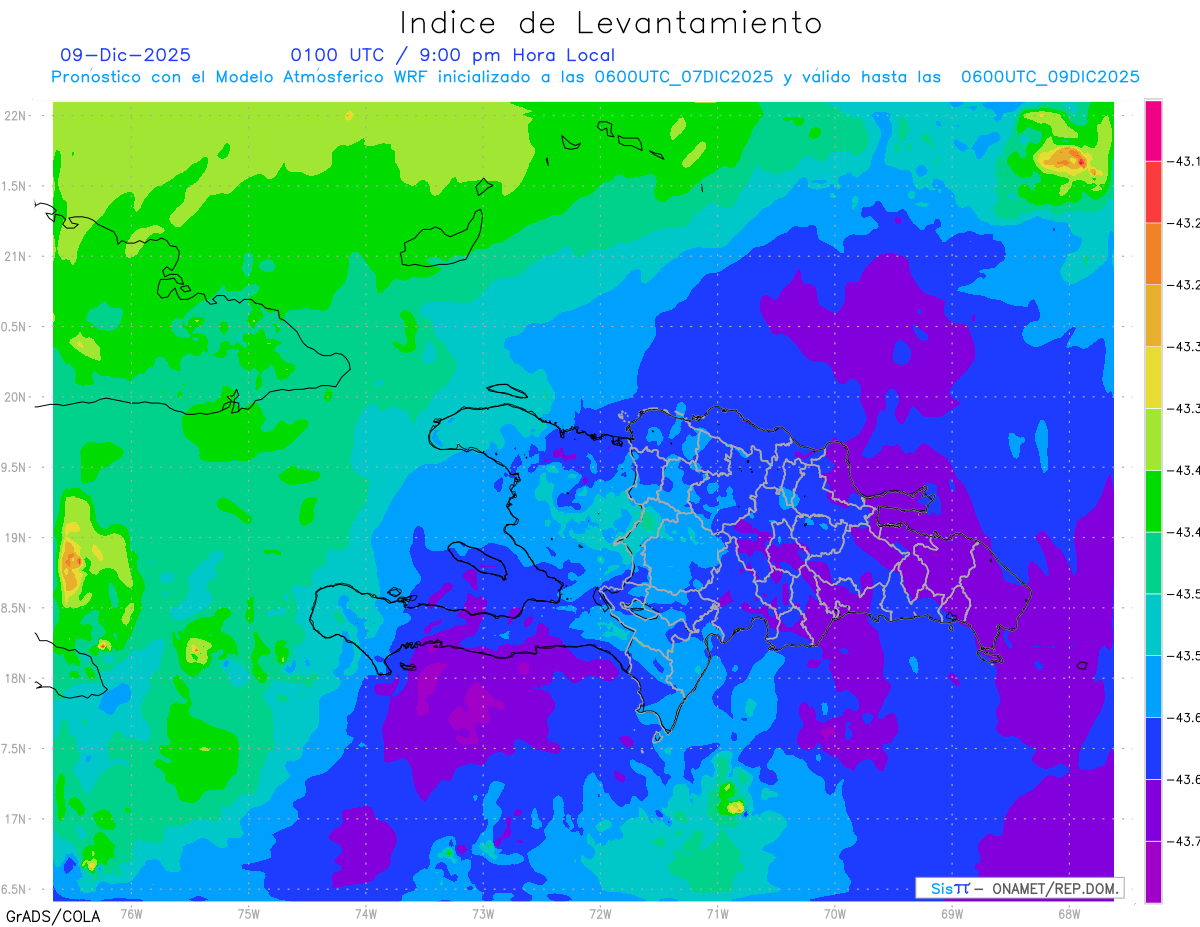Select the light blue legend color swatch
This screenshot has height=927, width=1200.
[x=1153, y=687]
